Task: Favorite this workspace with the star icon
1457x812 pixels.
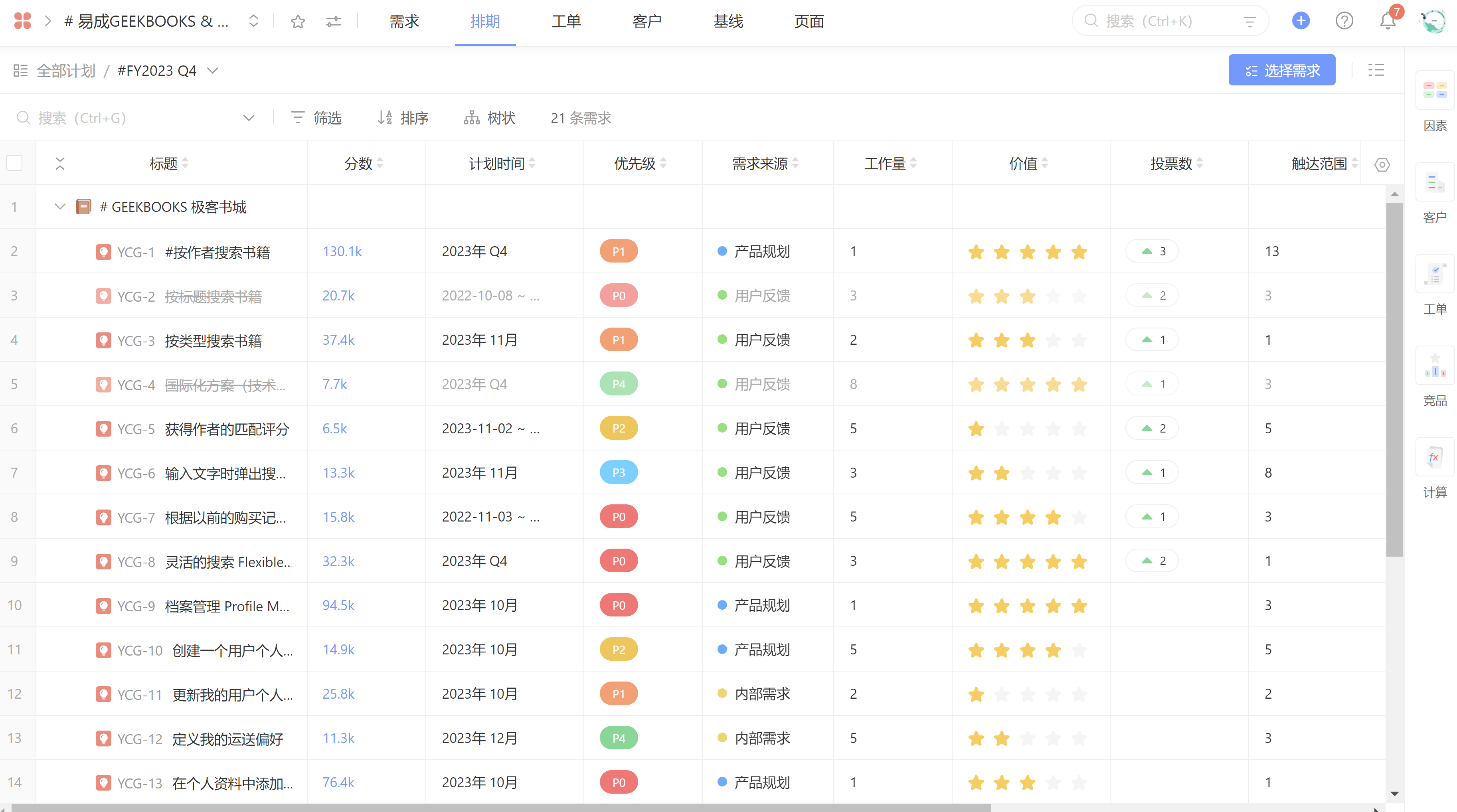Action: [x=298, y=22]
